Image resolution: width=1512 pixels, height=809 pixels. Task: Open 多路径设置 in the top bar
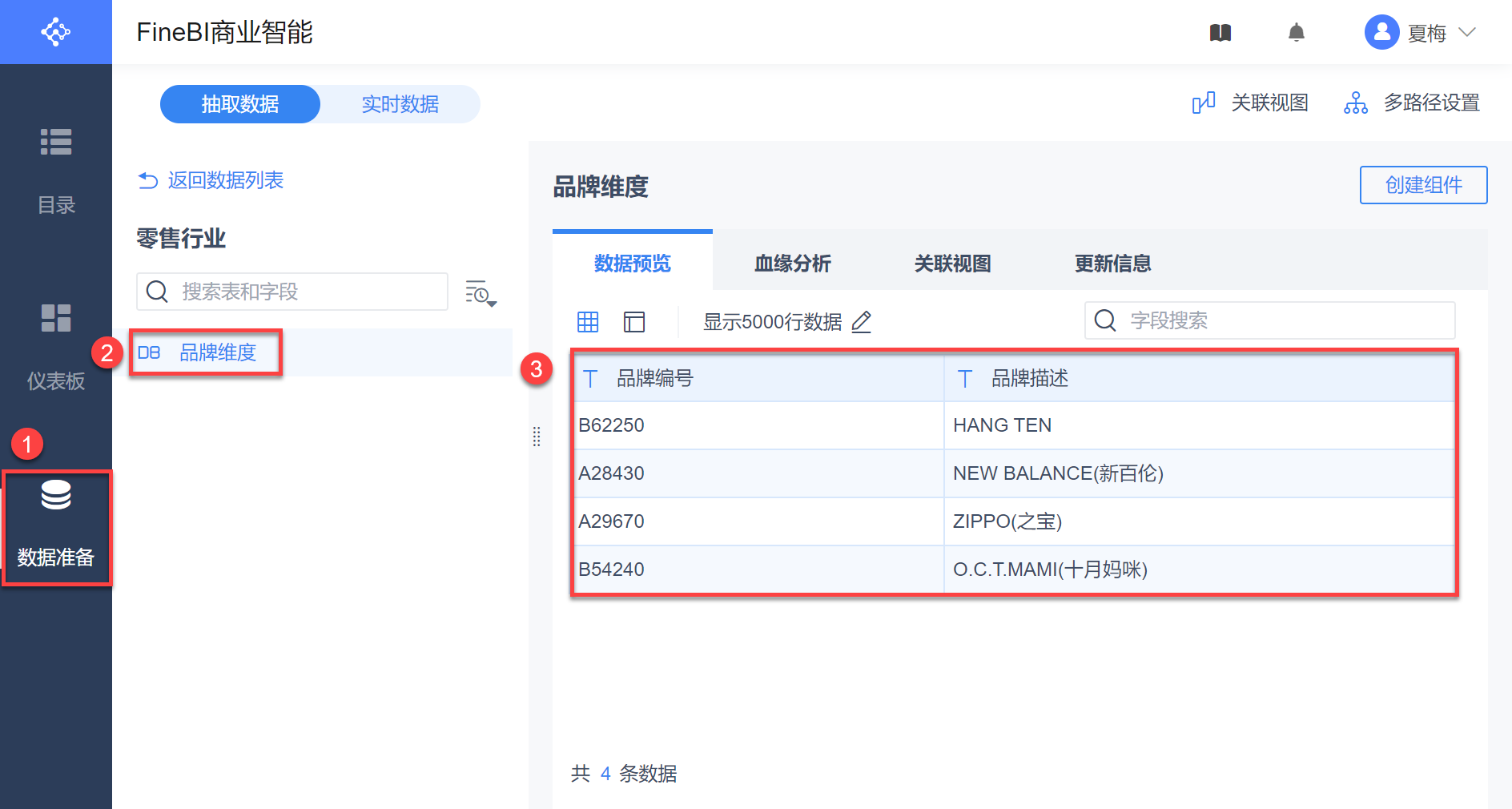(x=1412, y=103)
